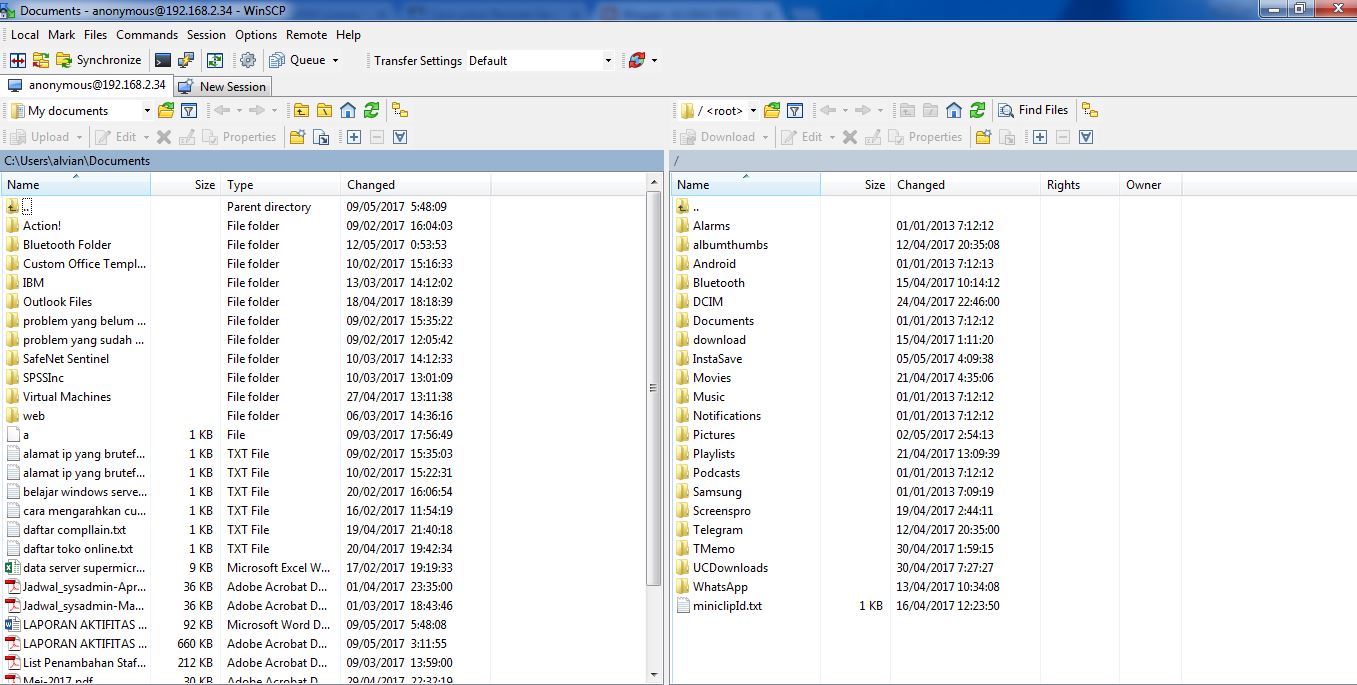This screenshot has width=1357, height=685.
Task: Click the Synchronize button
Action: point(98,60)
